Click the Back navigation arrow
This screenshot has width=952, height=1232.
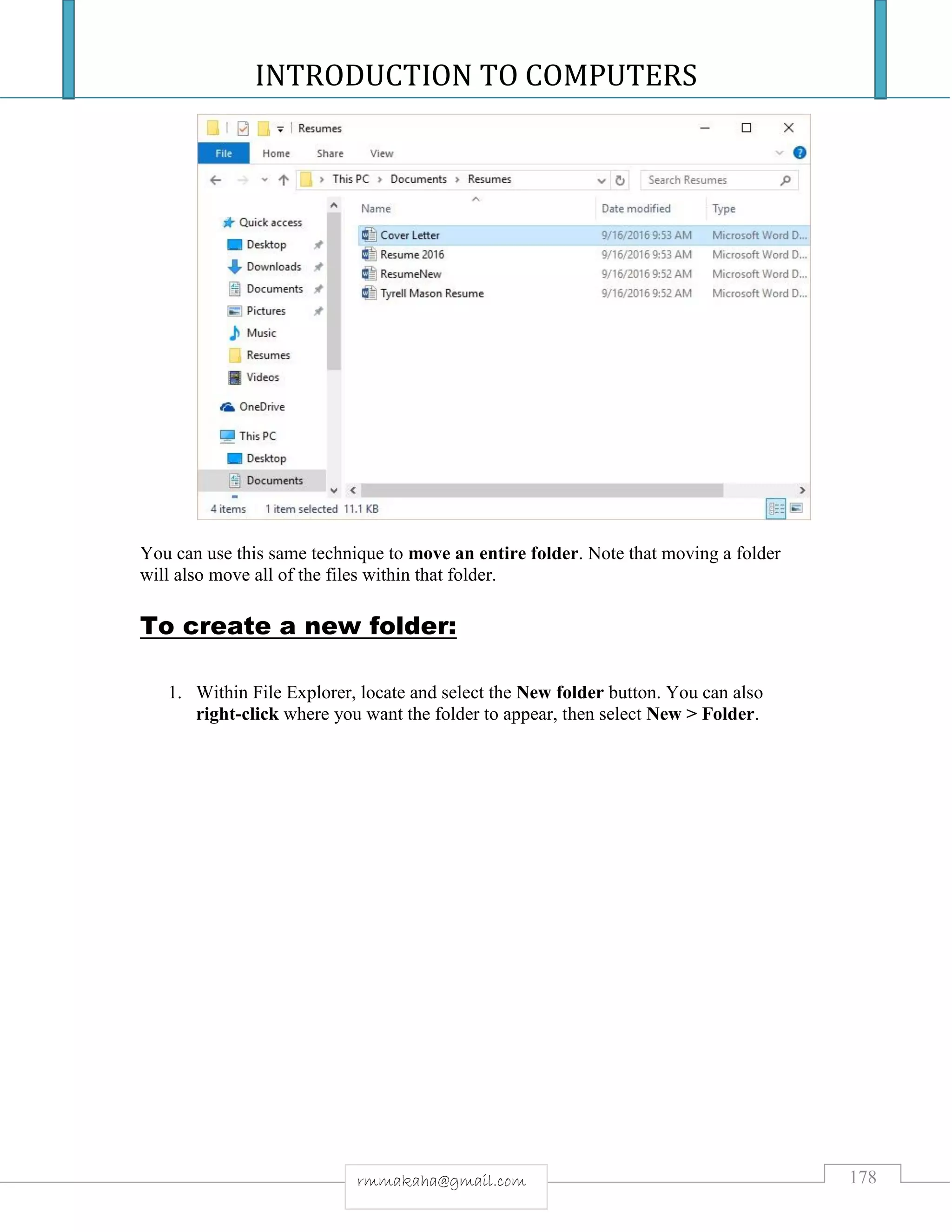(215, 180)
